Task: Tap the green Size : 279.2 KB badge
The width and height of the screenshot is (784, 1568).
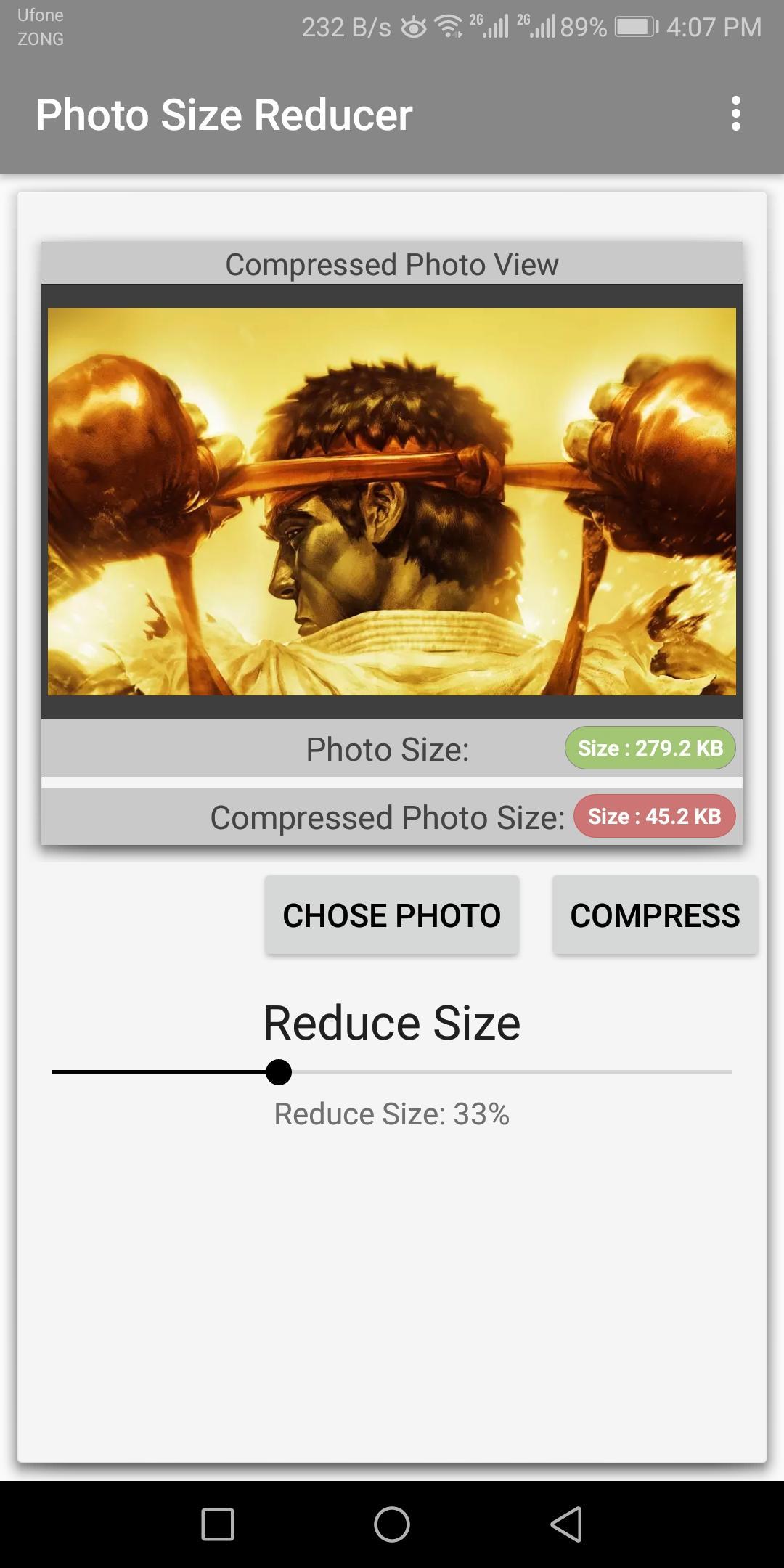Action: [x=650, y=748]
